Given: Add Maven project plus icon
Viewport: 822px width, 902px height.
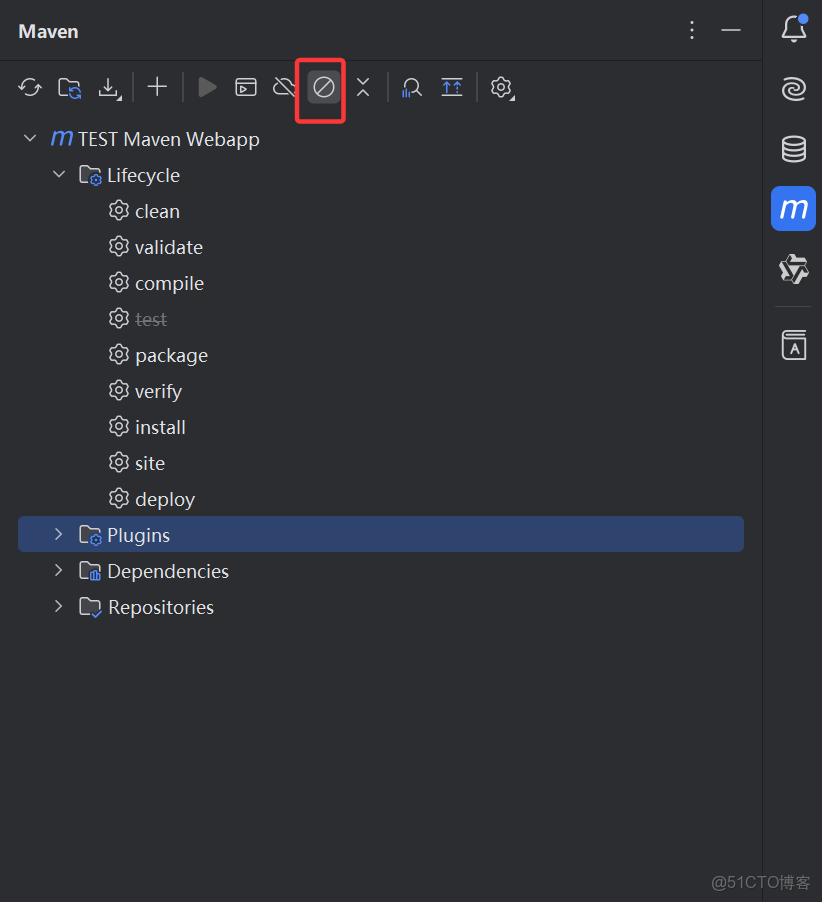Looking at the screenshot, I should pos(157,87).
